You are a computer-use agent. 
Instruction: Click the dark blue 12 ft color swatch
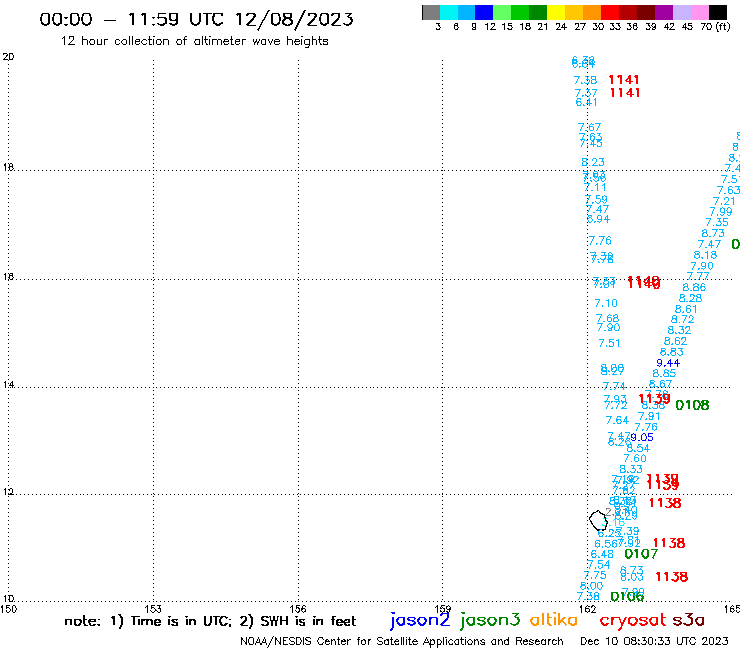pyautogui.click(x=484, y=12)
